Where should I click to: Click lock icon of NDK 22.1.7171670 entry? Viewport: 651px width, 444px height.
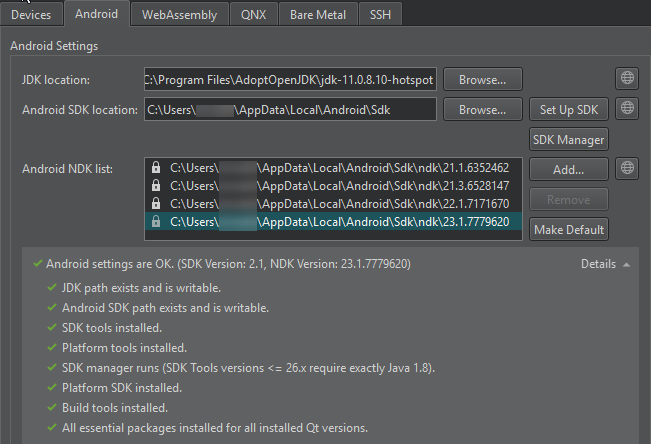[x=156, y=204]
